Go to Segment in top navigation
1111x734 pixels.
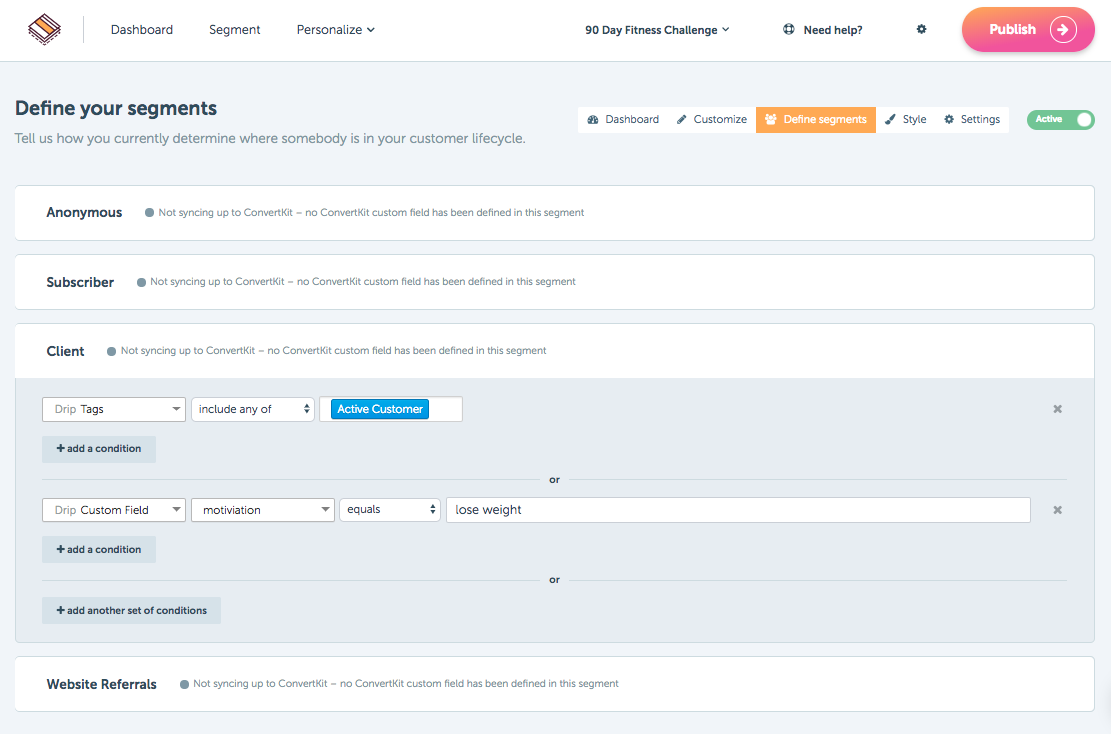[235, 30]
